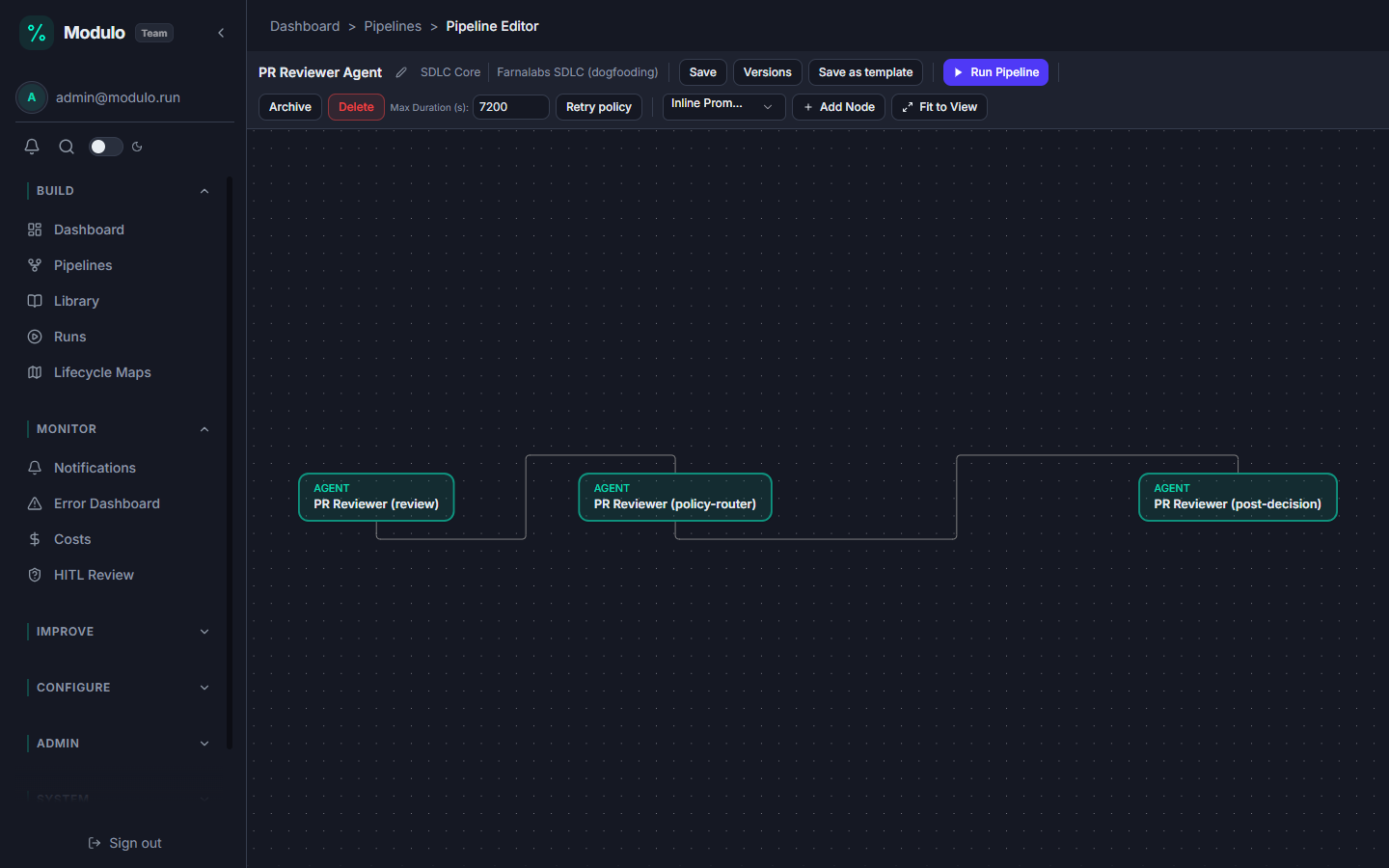Edit pipeline name with pencil icon

coord(401,72)
